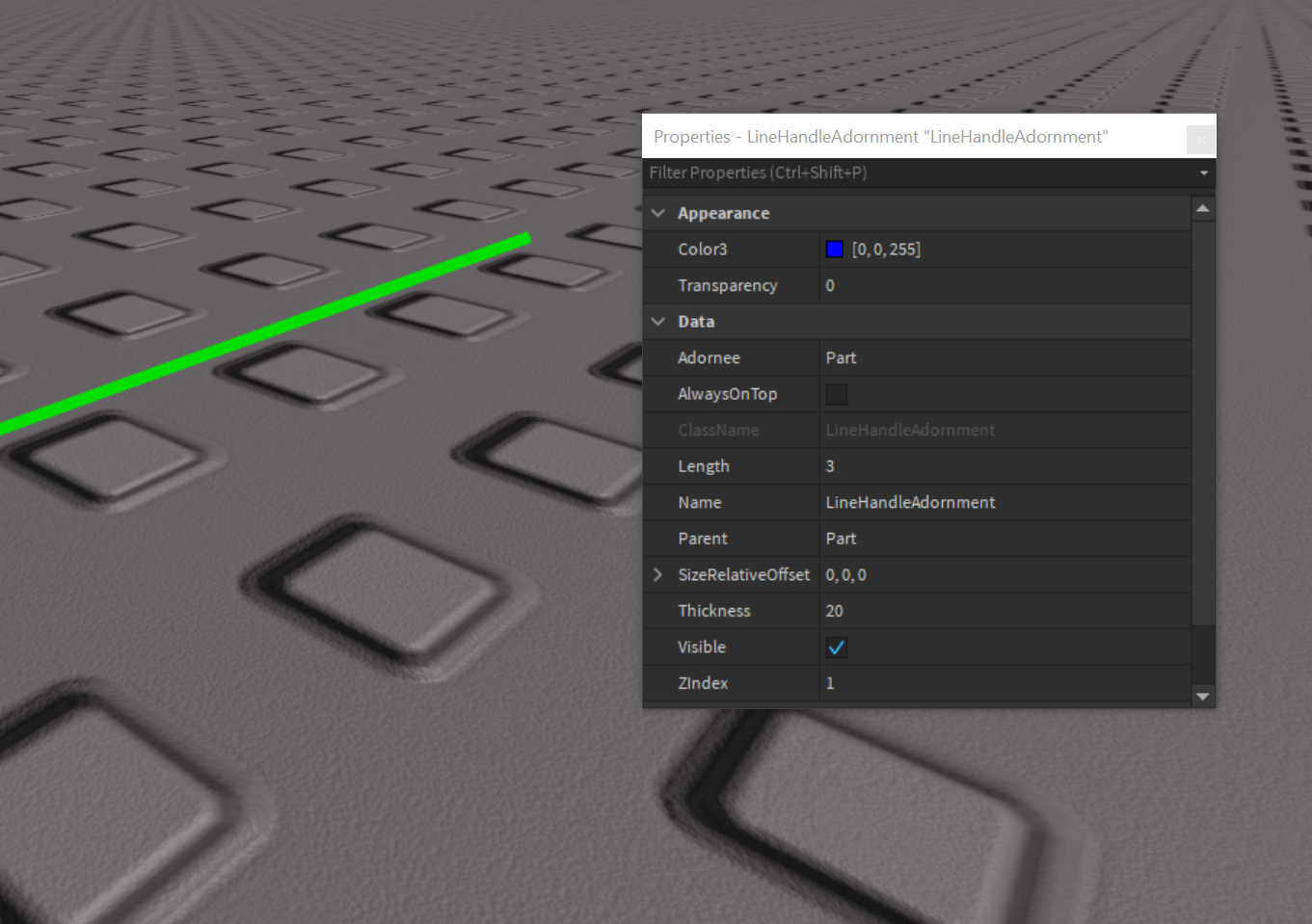Click the scrollbar up arrow
Viewport: 1312px width, 924px height.
pyautogui.click(x=1202, y=207)
